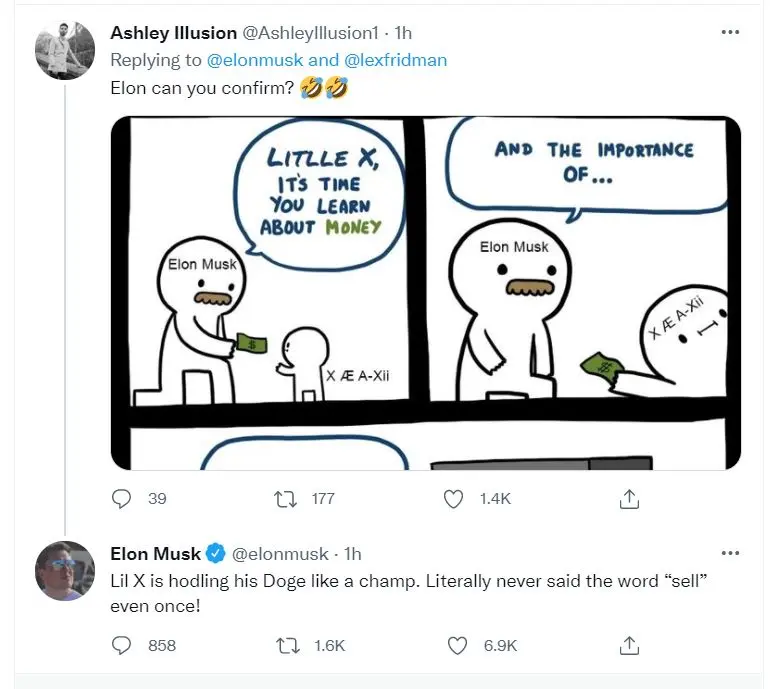Like Elon Musk's Doge tweet
The width and height of the screenshot is (774, 689).
[x=457, y=645]
